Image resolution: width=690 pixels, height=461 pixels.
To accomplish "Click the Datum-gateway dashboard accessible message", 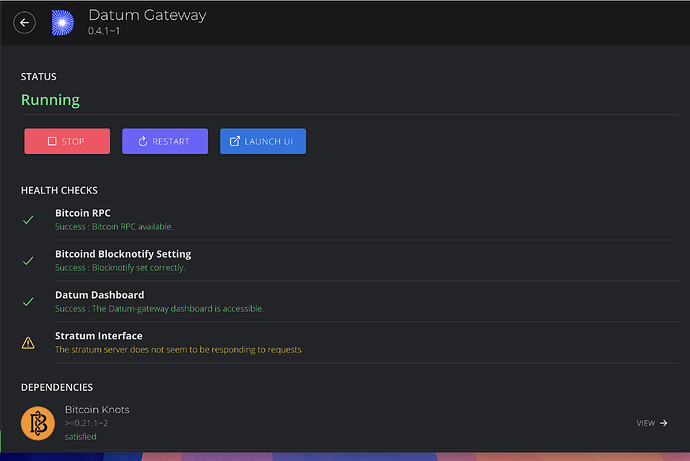I will [159, 308].
